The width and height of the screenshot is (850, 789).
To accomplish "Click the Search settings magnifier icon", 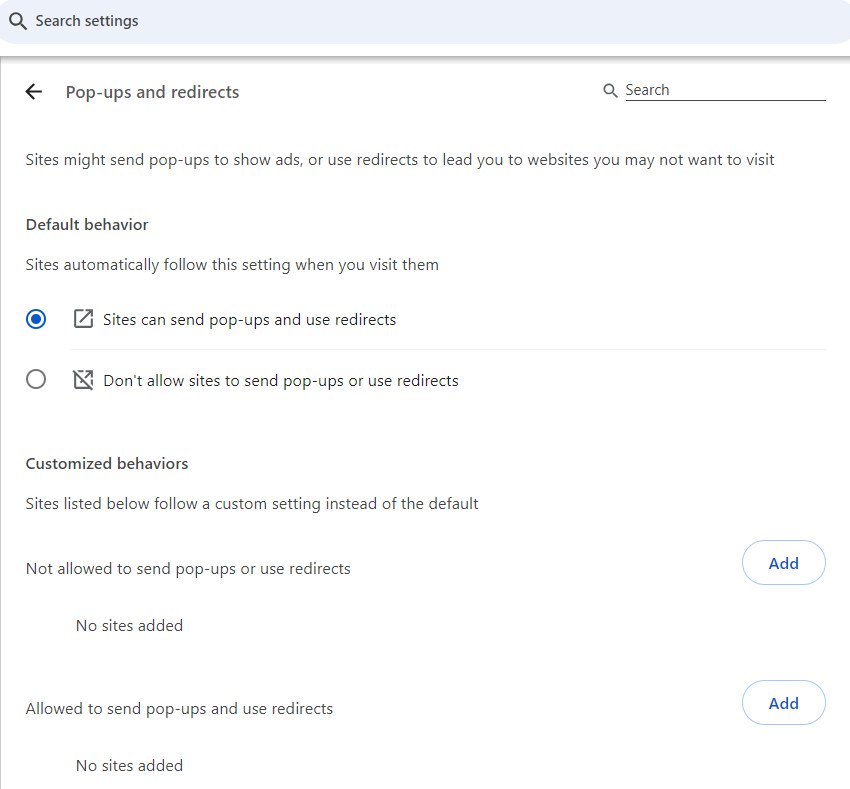I will point(17,21).
